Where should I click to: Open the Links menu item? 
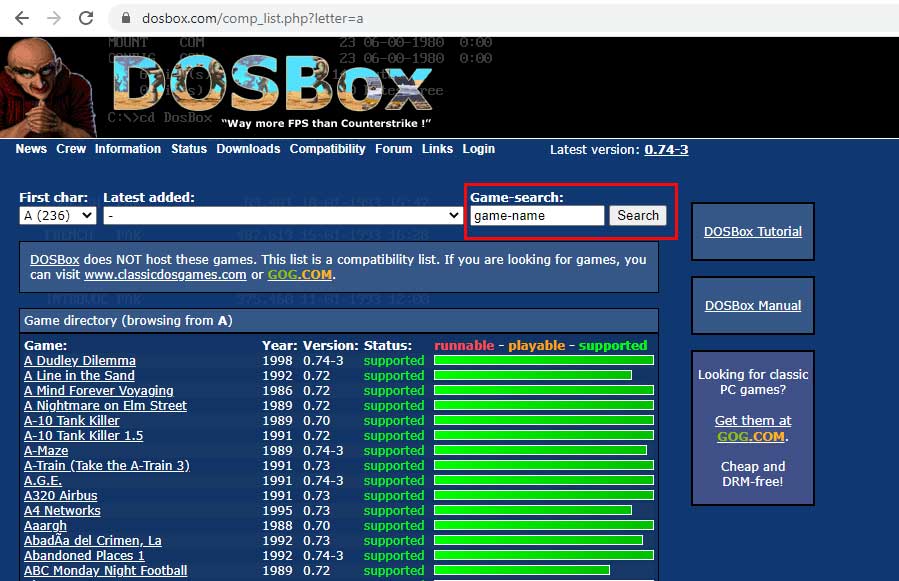pos(437,149)
